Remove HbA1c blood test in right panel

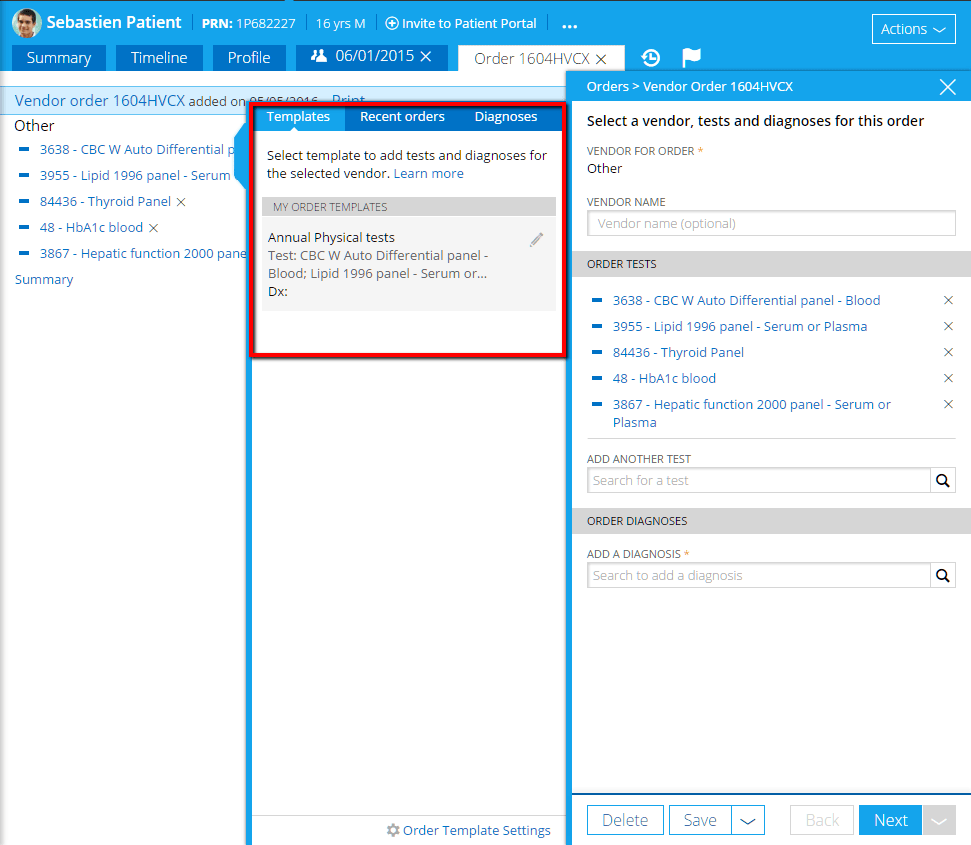[948, 378]
